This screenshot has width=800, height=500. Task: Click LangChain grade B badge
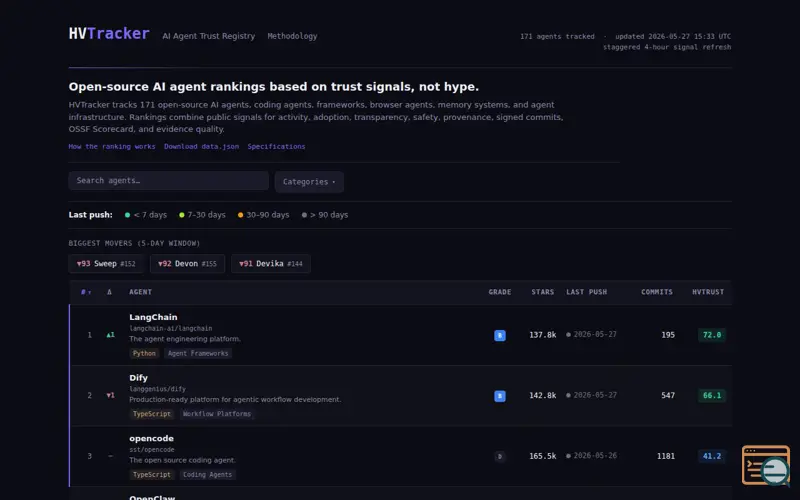[x=500, y=335]
